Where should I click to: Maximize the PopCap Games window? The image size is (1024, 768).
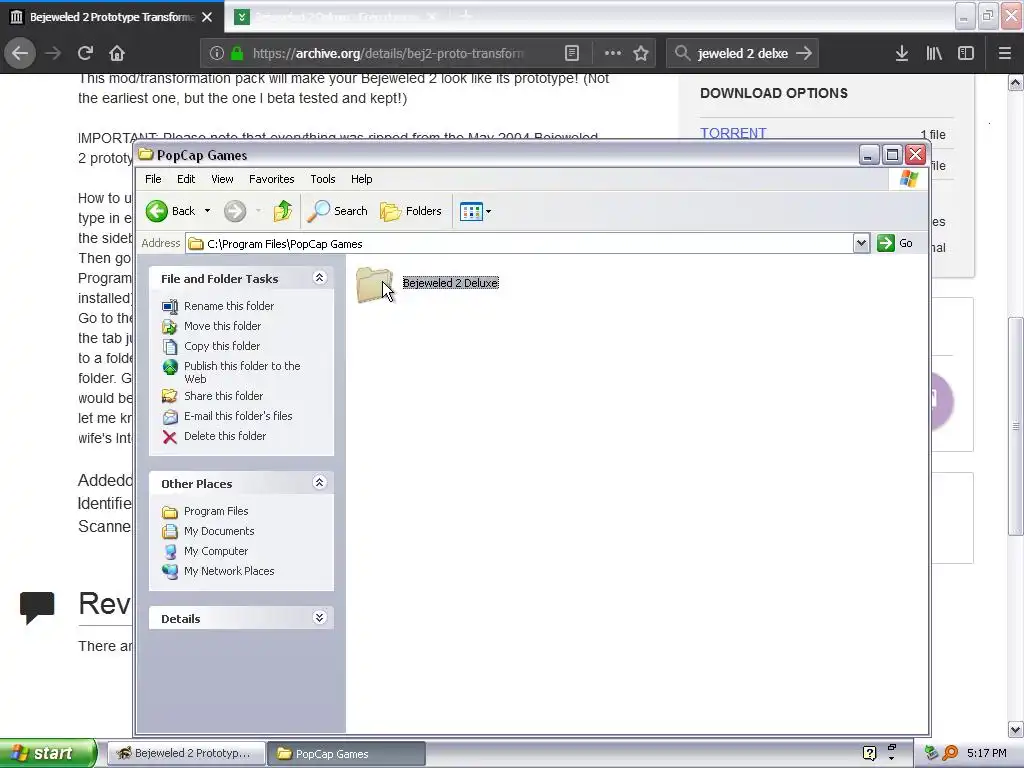click(892, 155)
